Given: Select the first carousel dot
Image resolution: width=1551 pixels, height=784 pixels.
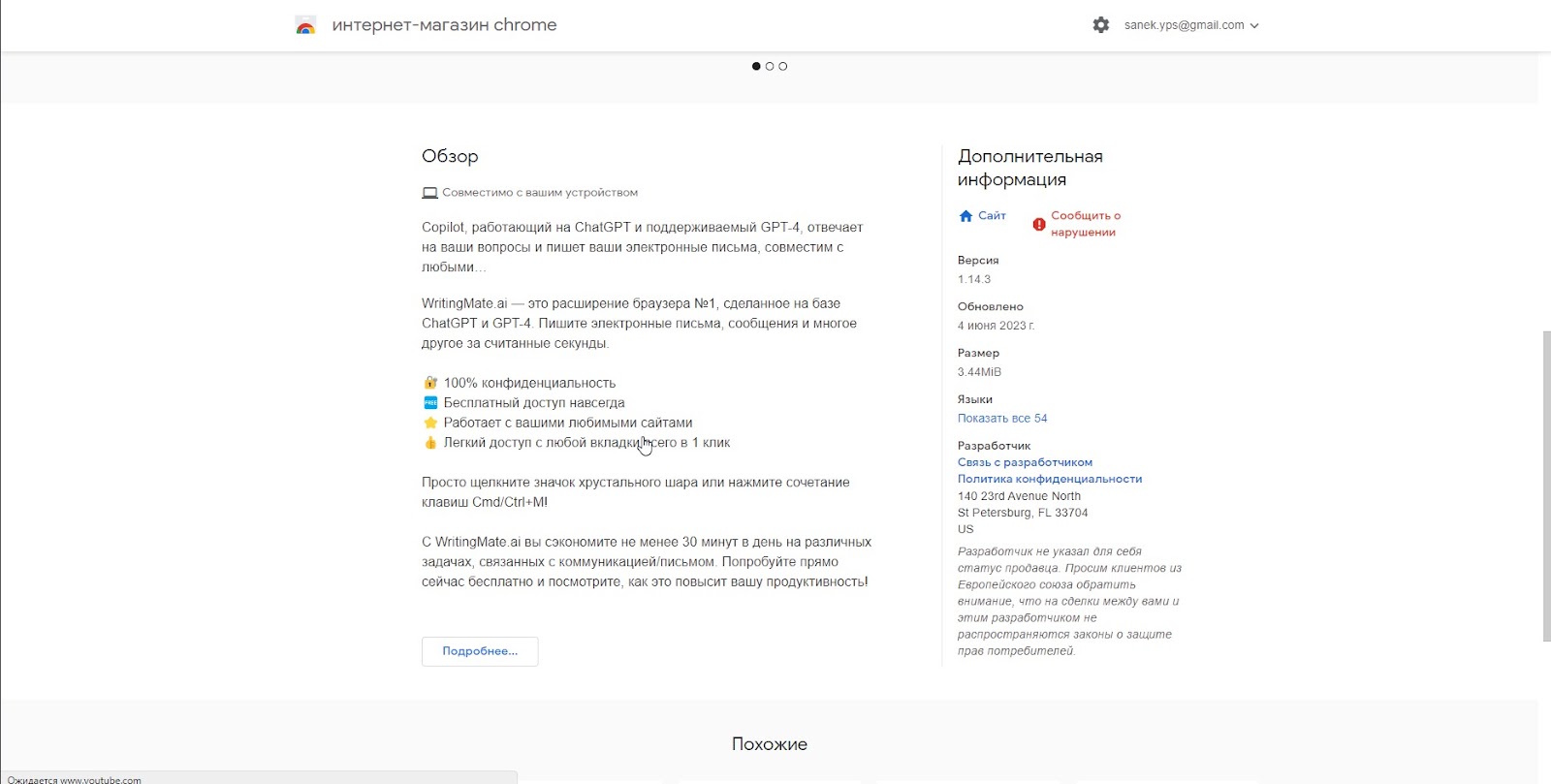Looking at the screenshot, I should (x=756, y=66).
